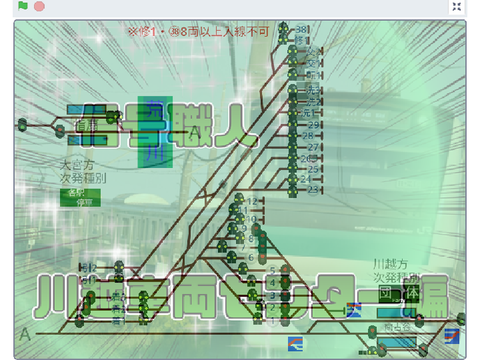Click the 荒川 river bridge label
The height and width of the screenshot is (360, 480).
[155, 132]
